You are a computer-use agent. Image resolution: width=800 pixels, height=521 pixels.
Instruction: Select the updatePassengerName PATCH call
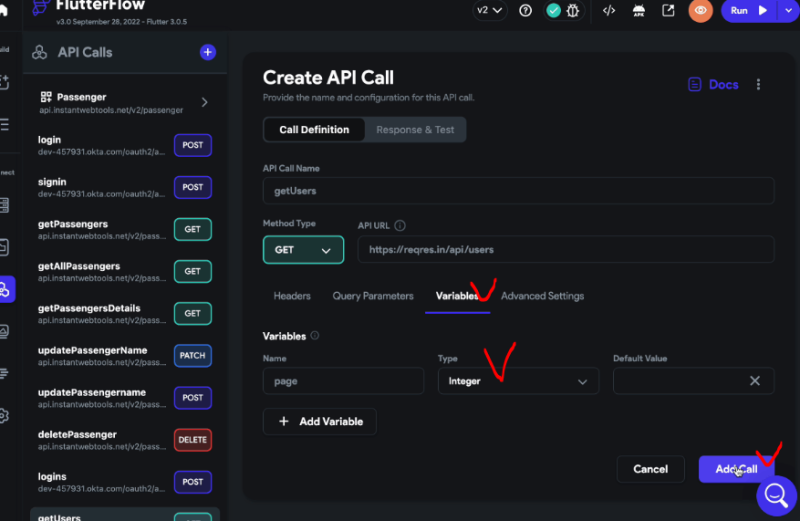pos(124,356)
